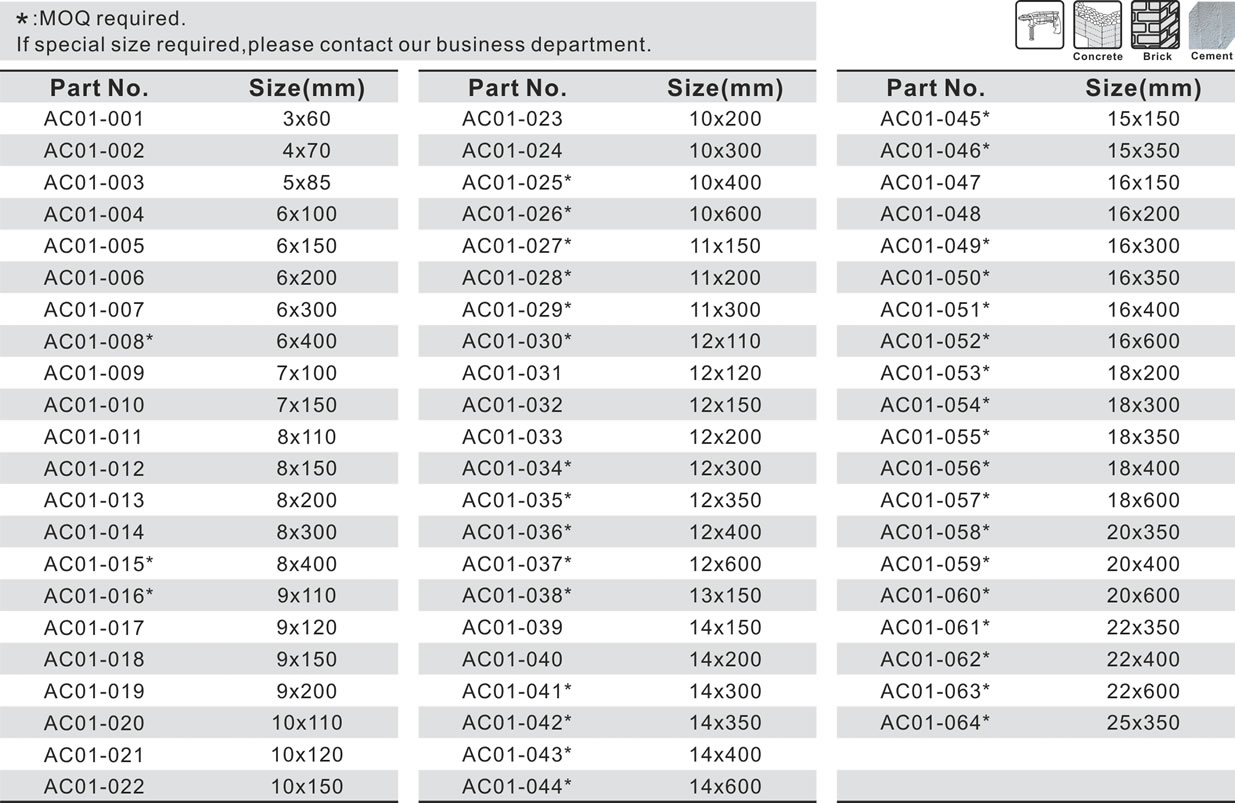The height and width of the screenshot is (803, 1235).
Task: Select the Brick wall icon
Action: tap(1155, 25)
